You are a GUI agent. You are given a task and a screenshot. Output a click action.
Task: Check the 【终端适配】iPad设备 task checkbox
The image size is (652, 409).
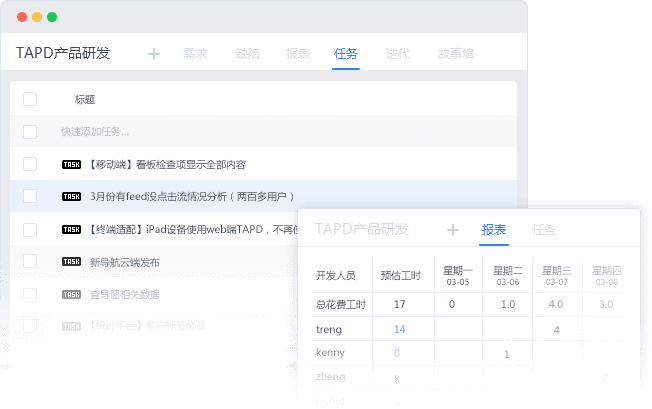(30, 229)
